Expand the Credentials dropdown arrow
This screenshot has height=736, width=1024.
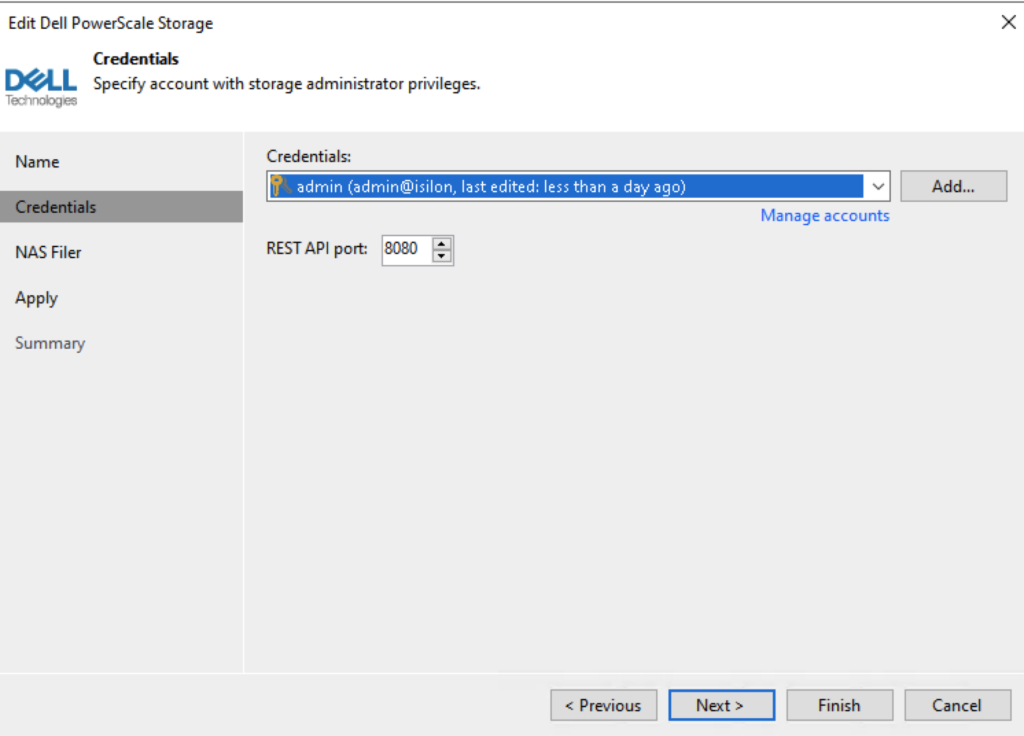(x=877, y=187)
